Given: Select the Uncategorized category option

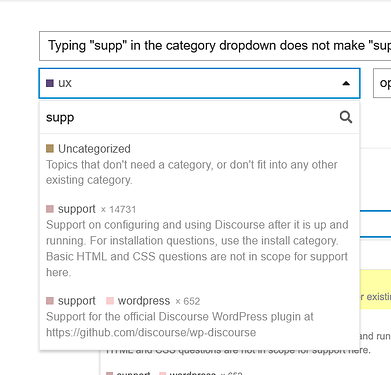Looking at the screenshot, I should coord(199,164).
